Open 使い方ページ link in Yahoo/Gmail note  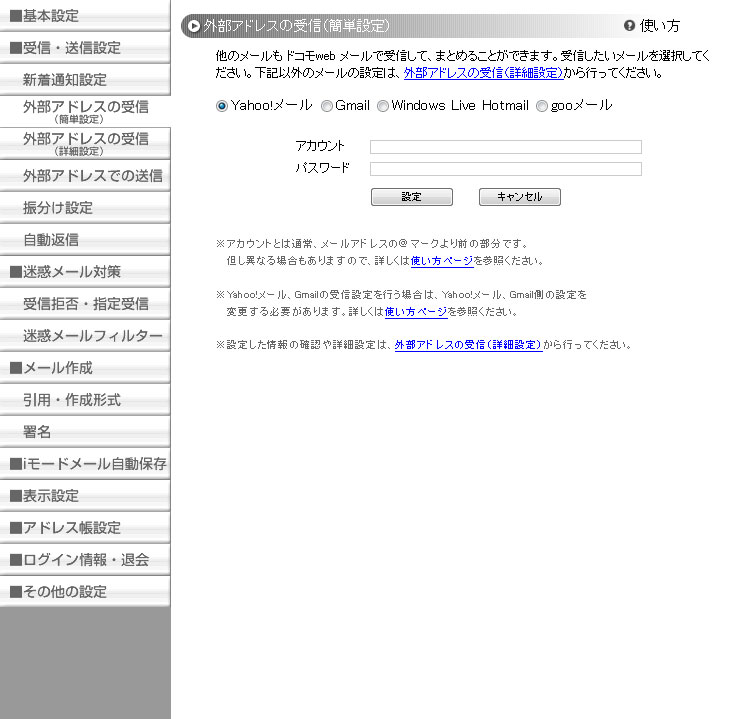tap(416, 312)
